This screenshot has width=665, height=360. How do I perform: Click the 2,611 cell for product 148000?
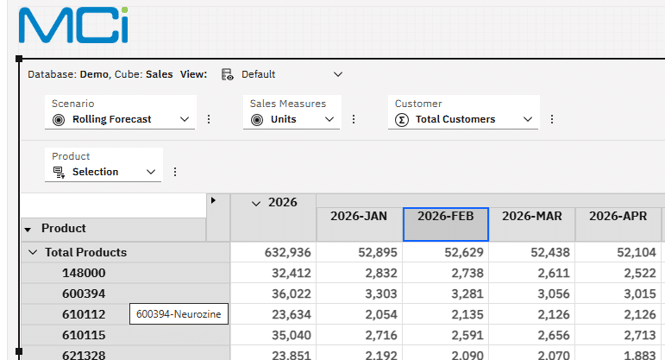pos(532,273)
